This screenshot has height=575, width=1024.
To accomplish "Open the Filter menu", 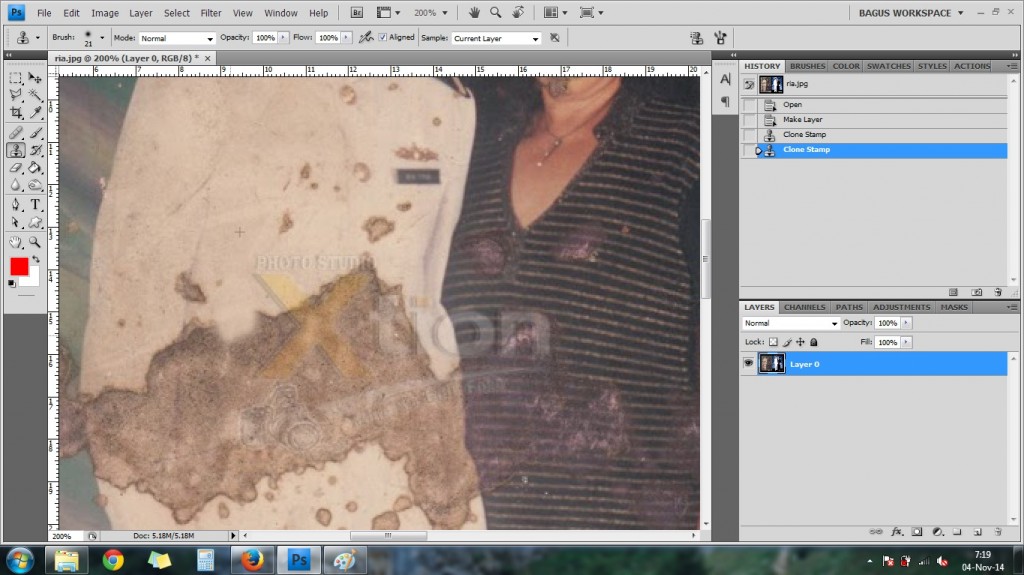I will click(210, 12).
